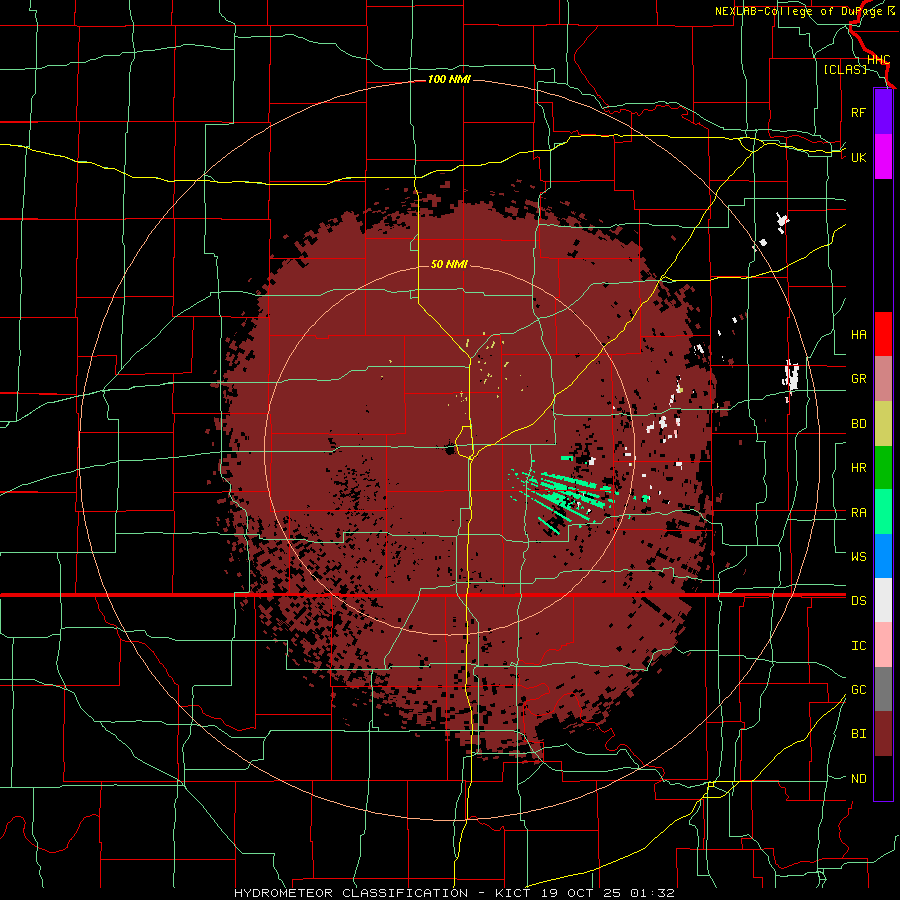Click the RF purple legend swatch
The width and height of the screenshot is (900, 900).
click(883, 112)
